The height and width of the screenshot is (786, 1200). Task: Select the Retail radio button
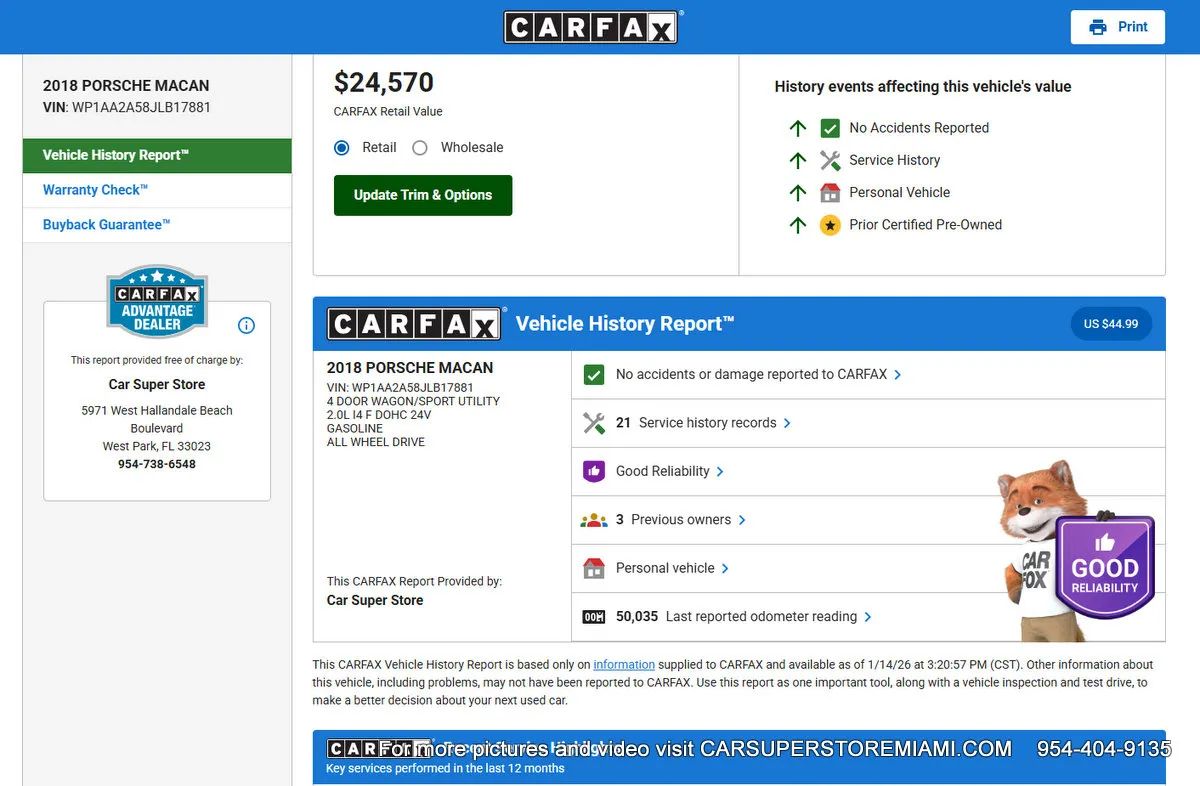click(342, 148)
